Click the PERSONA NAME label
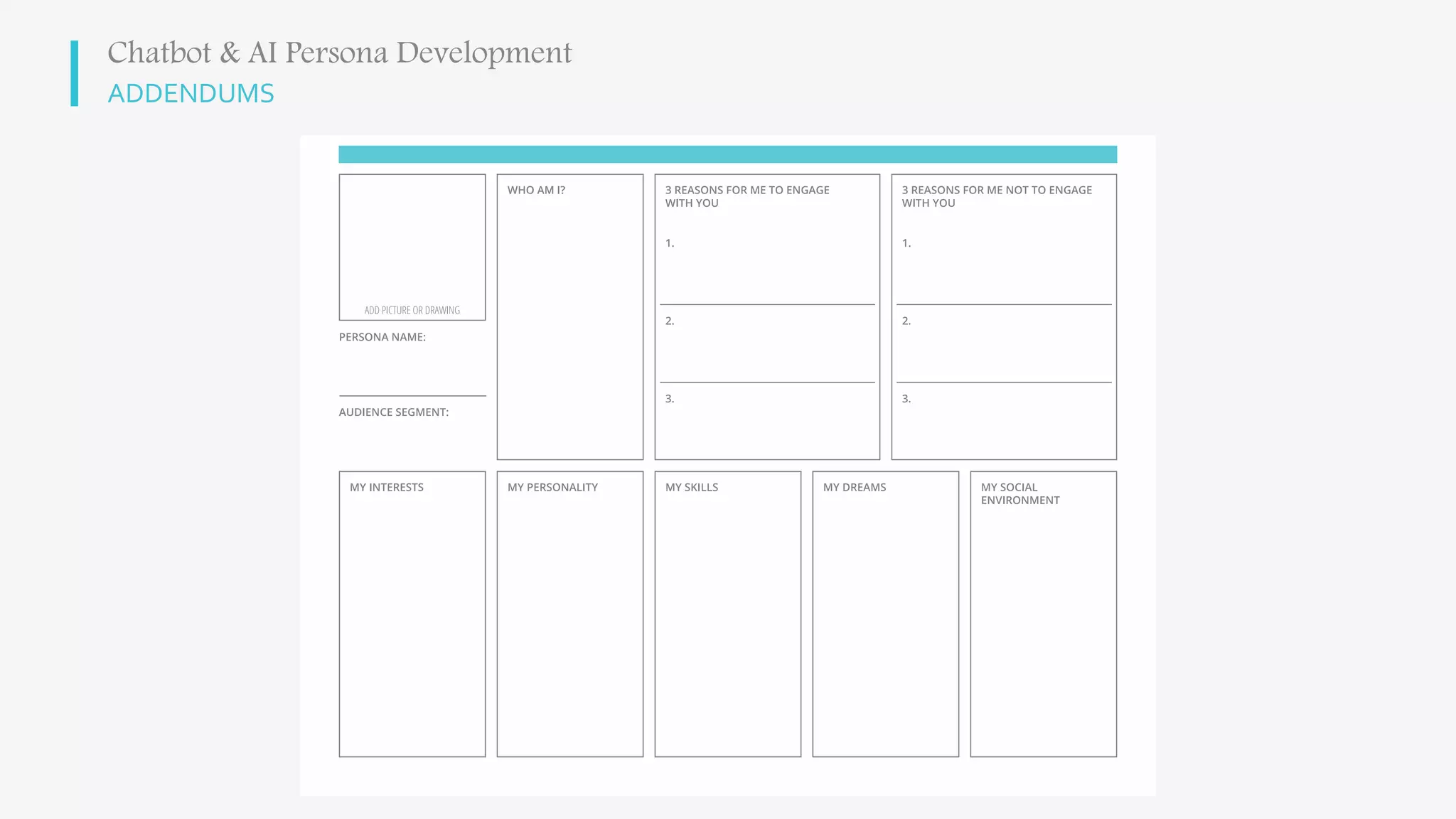This screenshot has width=1456, height=819. (x=382, y=337)
